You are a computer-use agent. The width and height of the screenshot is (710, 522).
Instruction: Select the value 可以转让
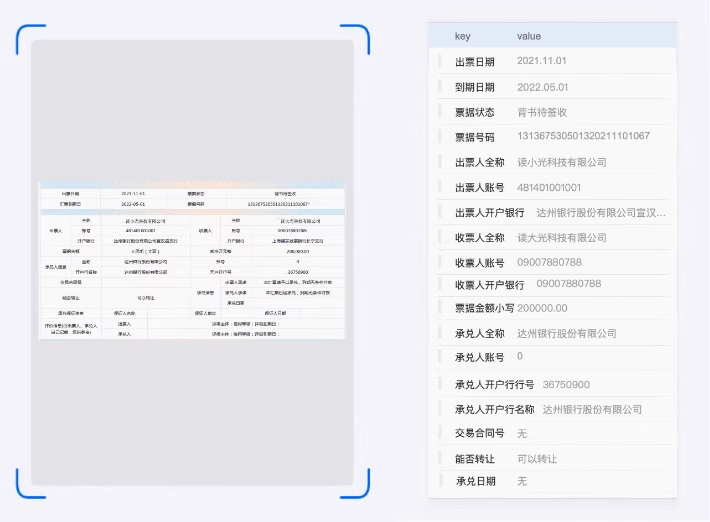537,459
